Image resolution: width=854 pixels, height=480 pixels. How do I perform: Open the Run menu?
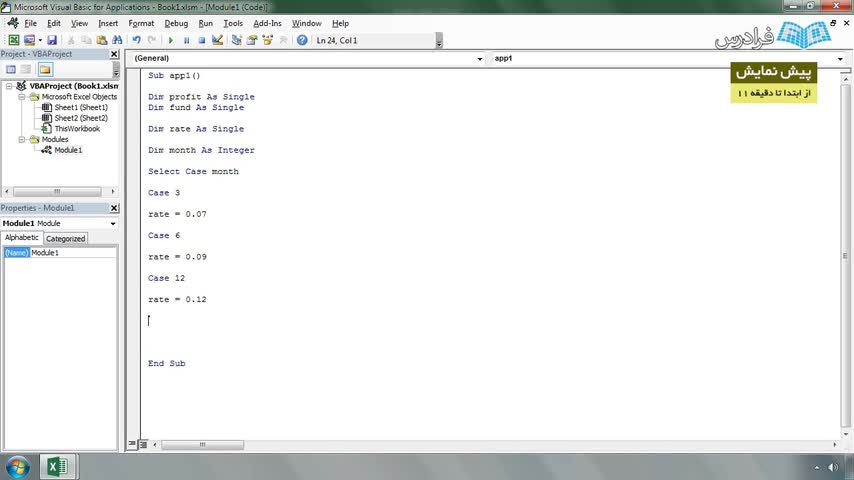[205, 23]
